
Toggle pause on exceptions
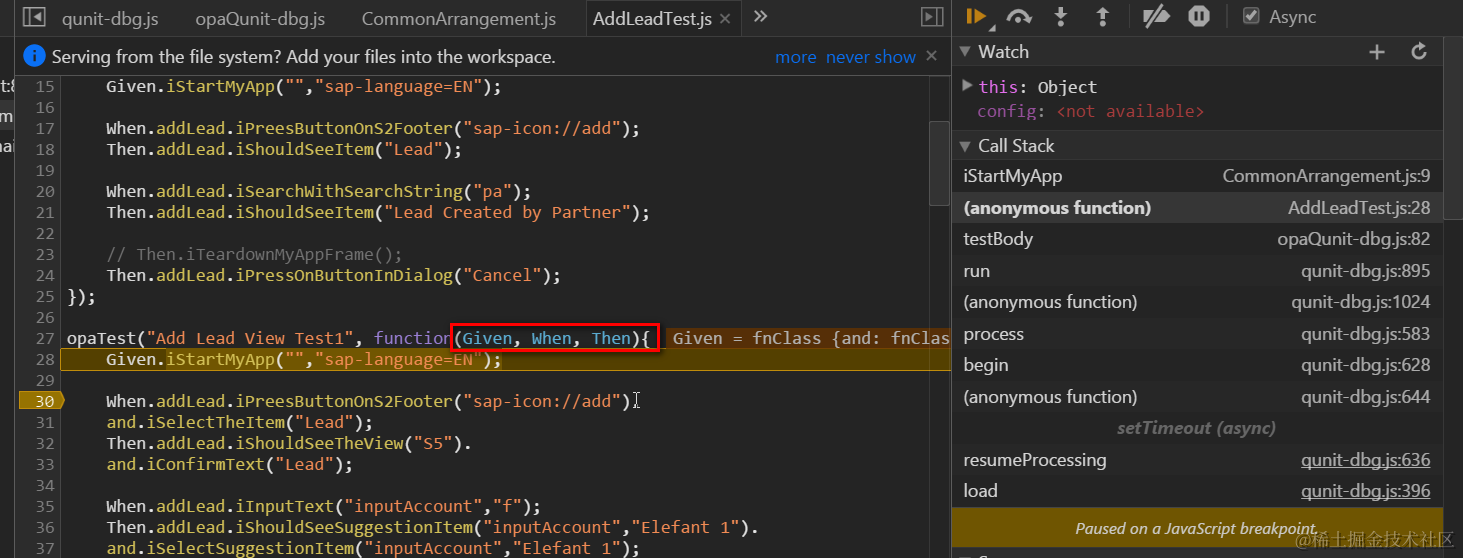(x=1199, y=16)
